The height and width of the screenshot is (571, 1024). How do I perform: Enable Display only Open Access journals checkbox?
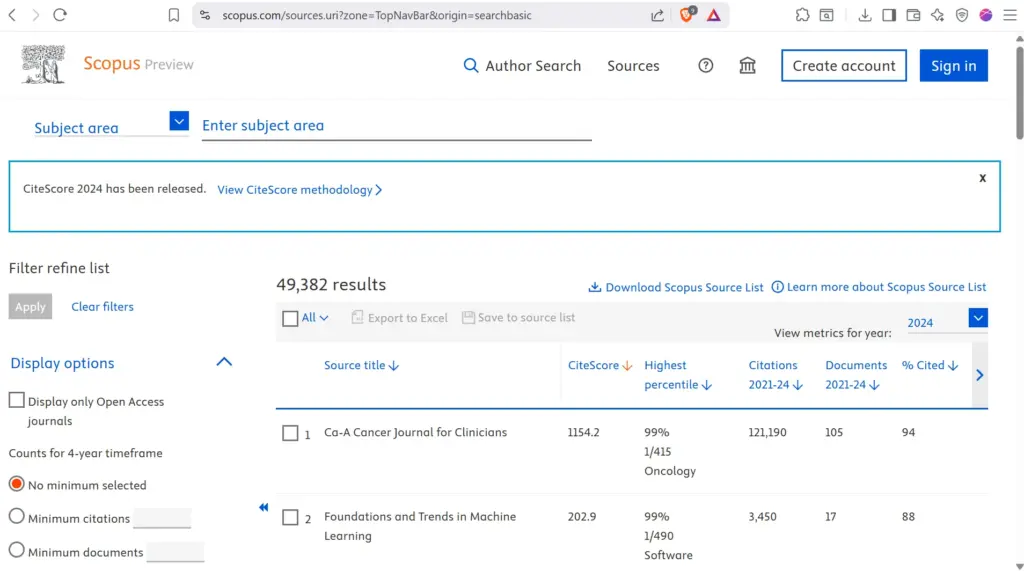(17, 401)
